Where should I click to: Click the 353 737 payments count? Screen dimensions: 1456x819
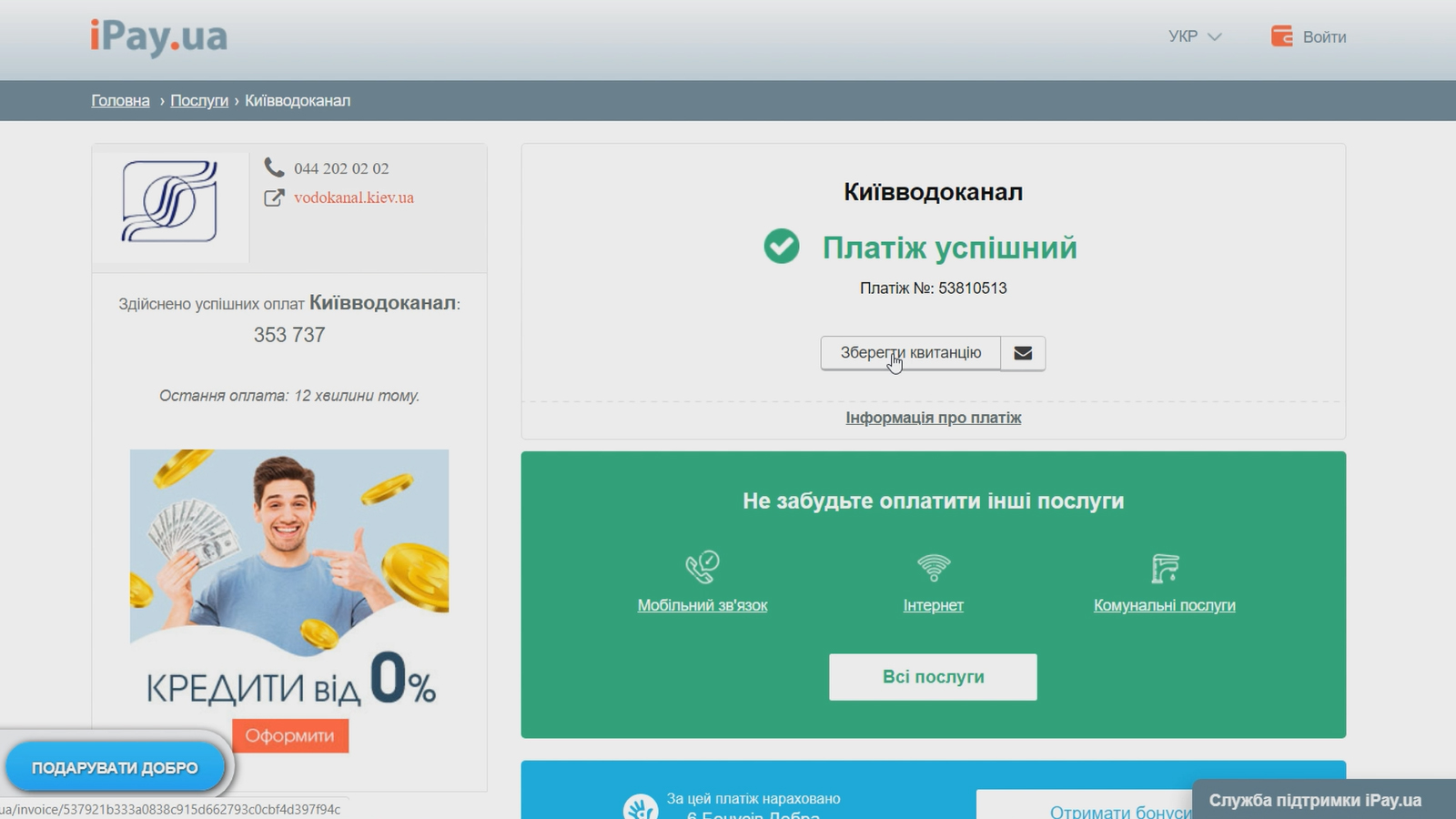pyautogui.click(x=289, y=335)
